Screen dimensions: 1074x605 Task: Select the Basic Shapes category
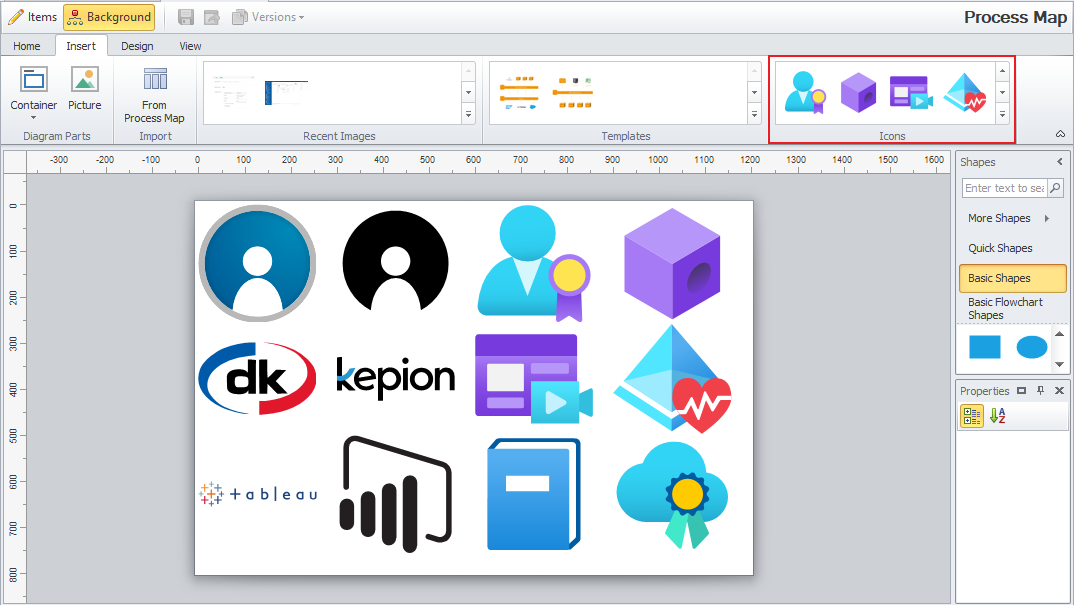pos(1012,278)
